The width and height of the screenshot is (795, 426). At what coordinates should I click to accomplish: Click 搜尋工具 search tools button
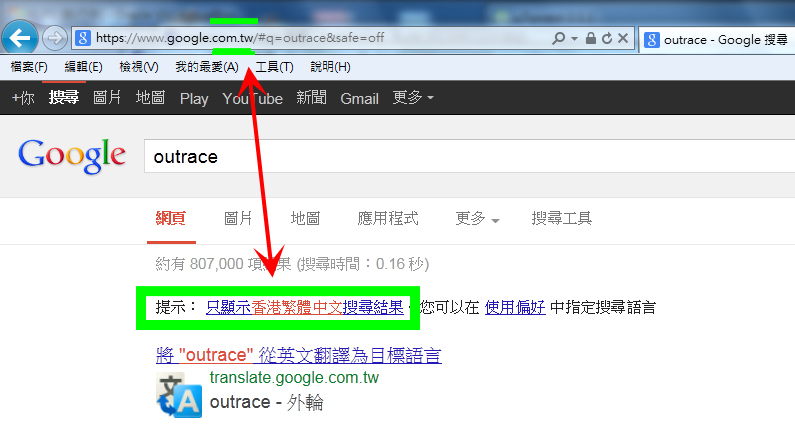[x=562, y=219]
